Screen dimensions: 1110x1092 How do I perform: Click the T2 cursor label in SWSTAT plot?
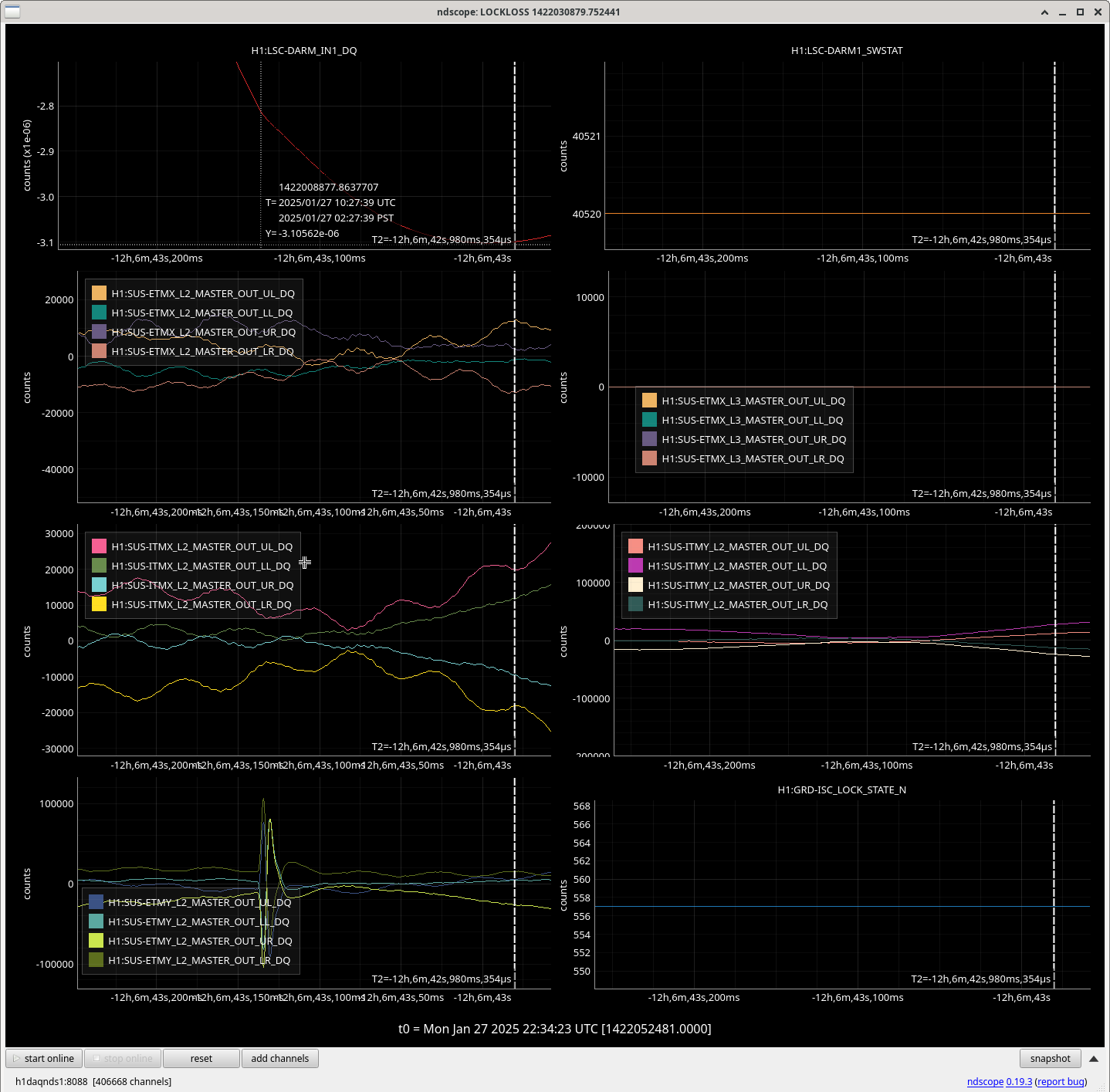point(982,240)
